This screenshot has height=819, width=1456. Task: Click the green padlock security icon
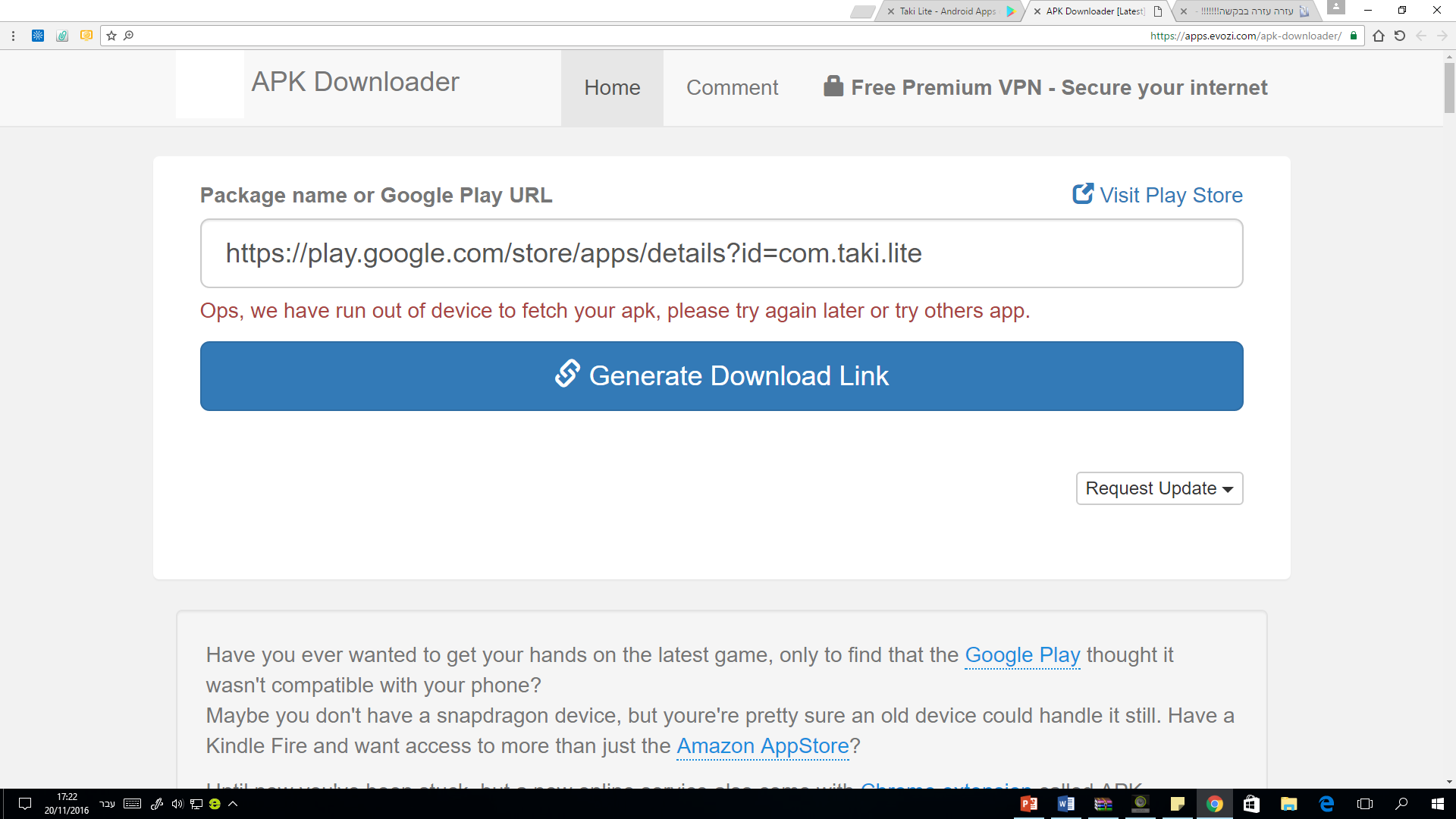(1354, 36)
